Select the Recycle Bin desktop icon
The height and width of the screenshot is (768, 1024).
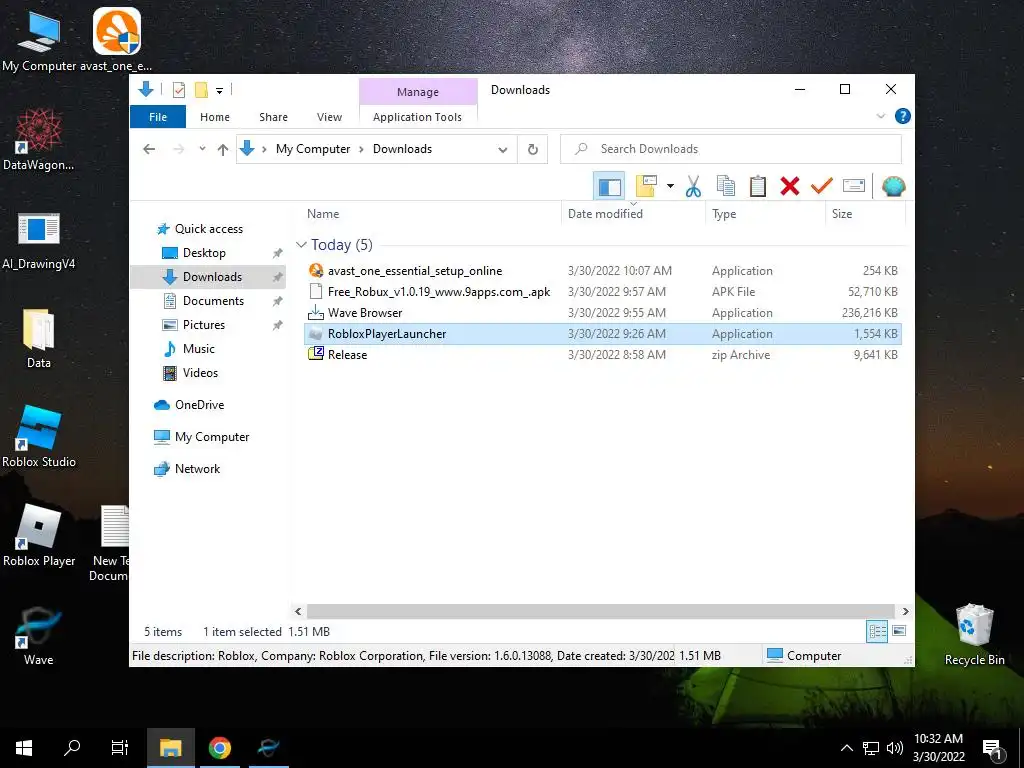pyautogui.click(x=974, y=635)
